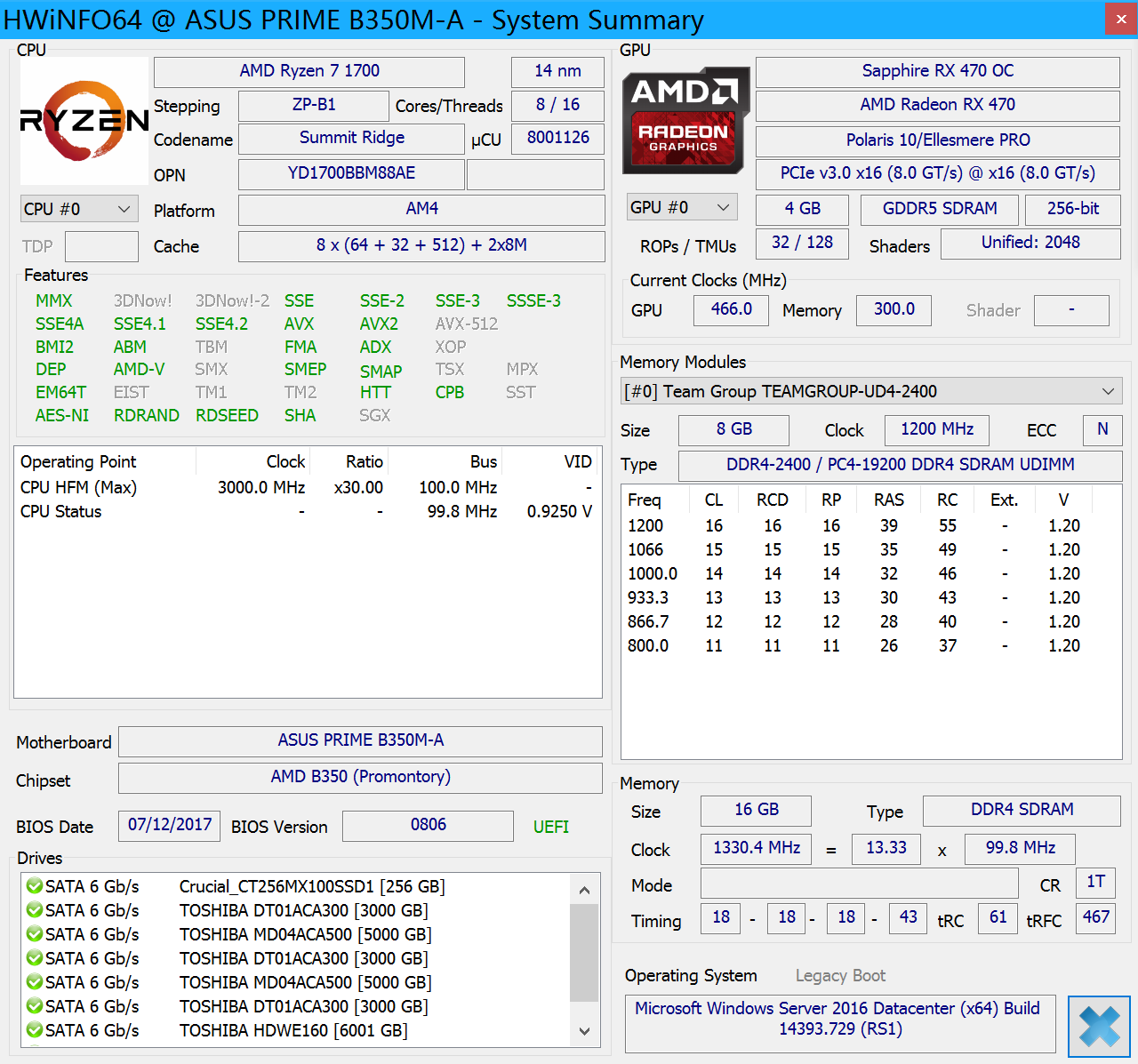1138x1064 pixels.
Task: Click the GDDR5 SDRAM field
Action: tap(939, 209)
